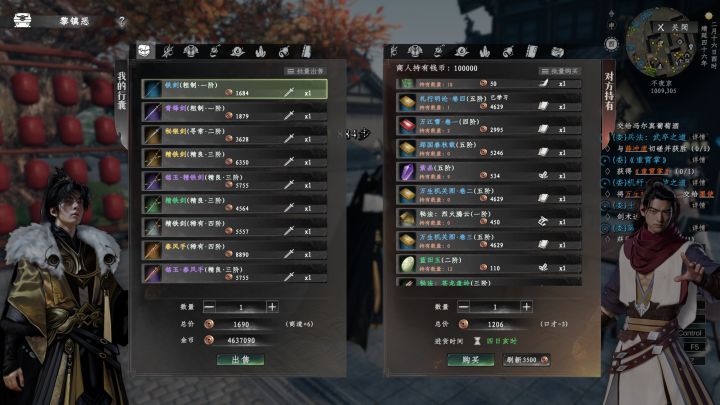Viewport: 720px width, 405px height.
Task: Filter my inventory by the weapons icon
Action: (x=167, y=51)
